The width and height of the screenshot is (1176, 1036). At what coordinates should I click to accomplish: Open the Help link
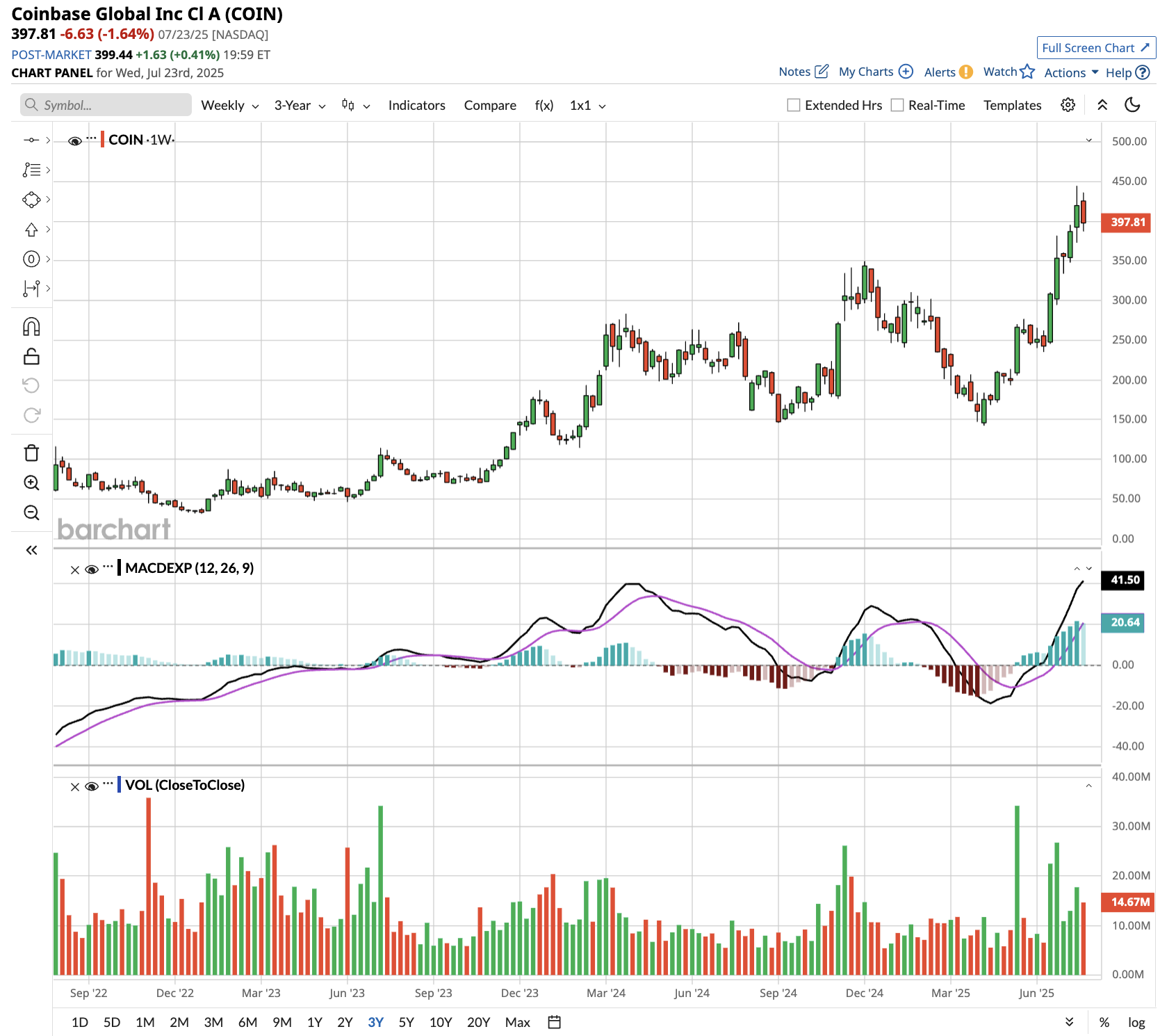pyautogui.click(x=1127, y=72)
